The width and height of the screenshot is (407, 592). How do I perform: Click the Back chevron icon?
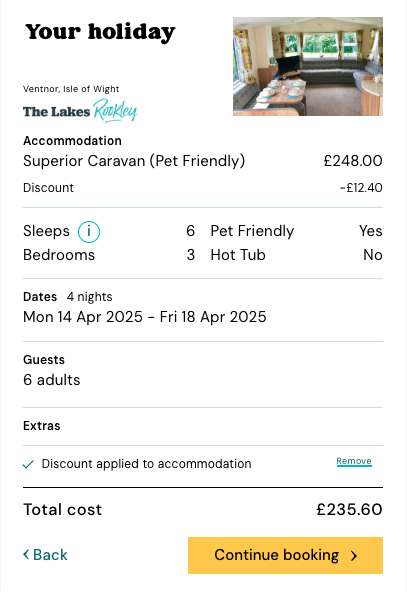click(x=26, y=554)
